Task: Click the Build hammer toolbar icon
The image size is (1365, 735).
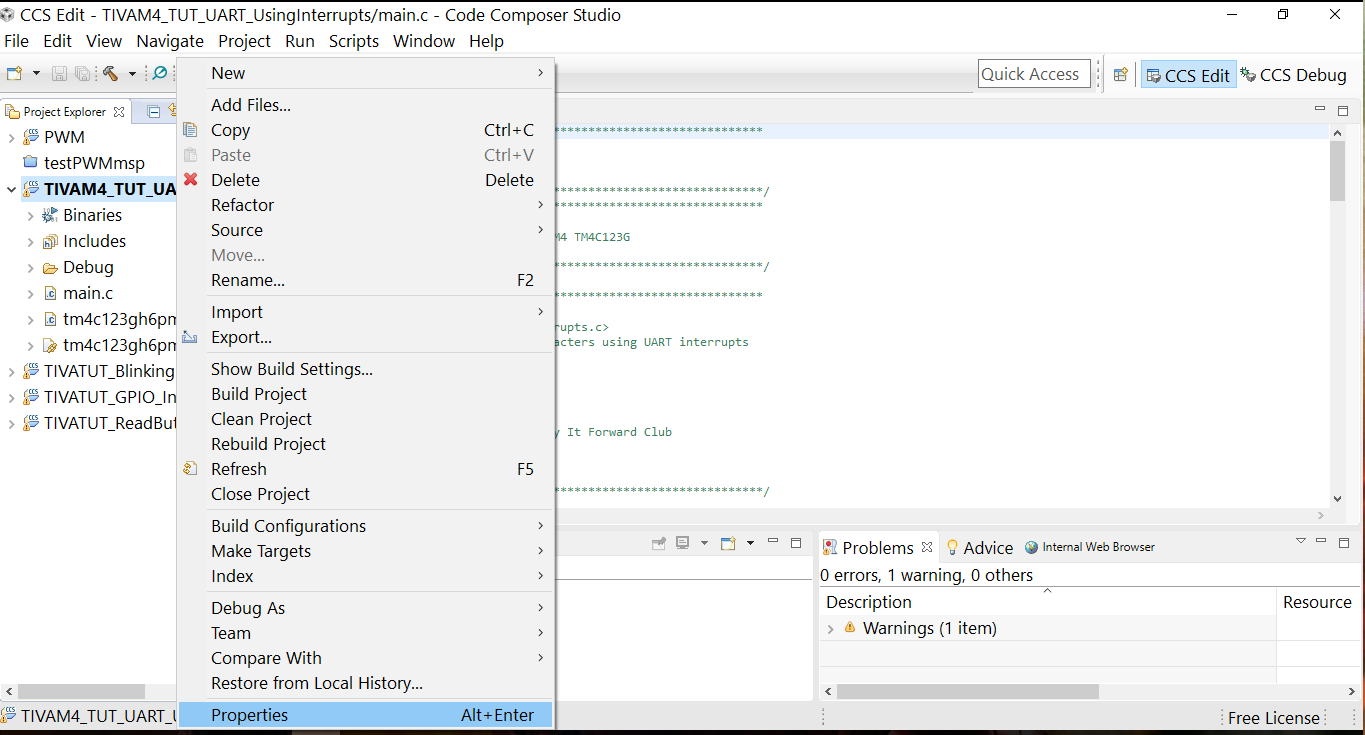Action: [110, 74]
